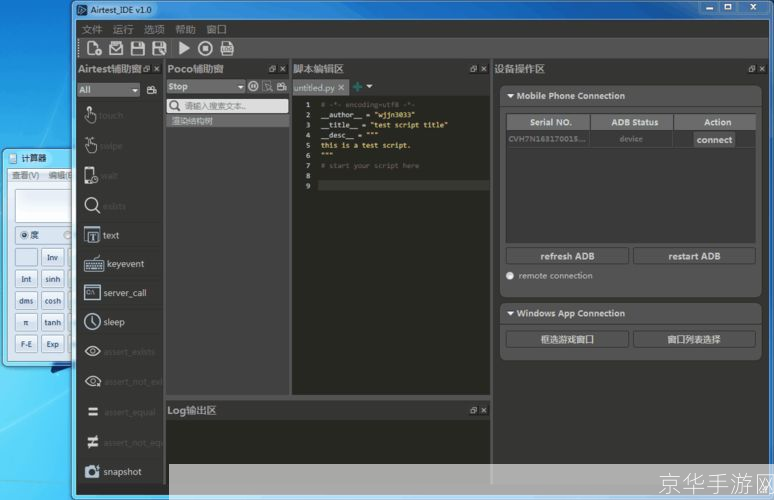Viewport: 774px width, 500px height.
Task: Click the Poco pause icon
Action: click(x=253, y=86)
